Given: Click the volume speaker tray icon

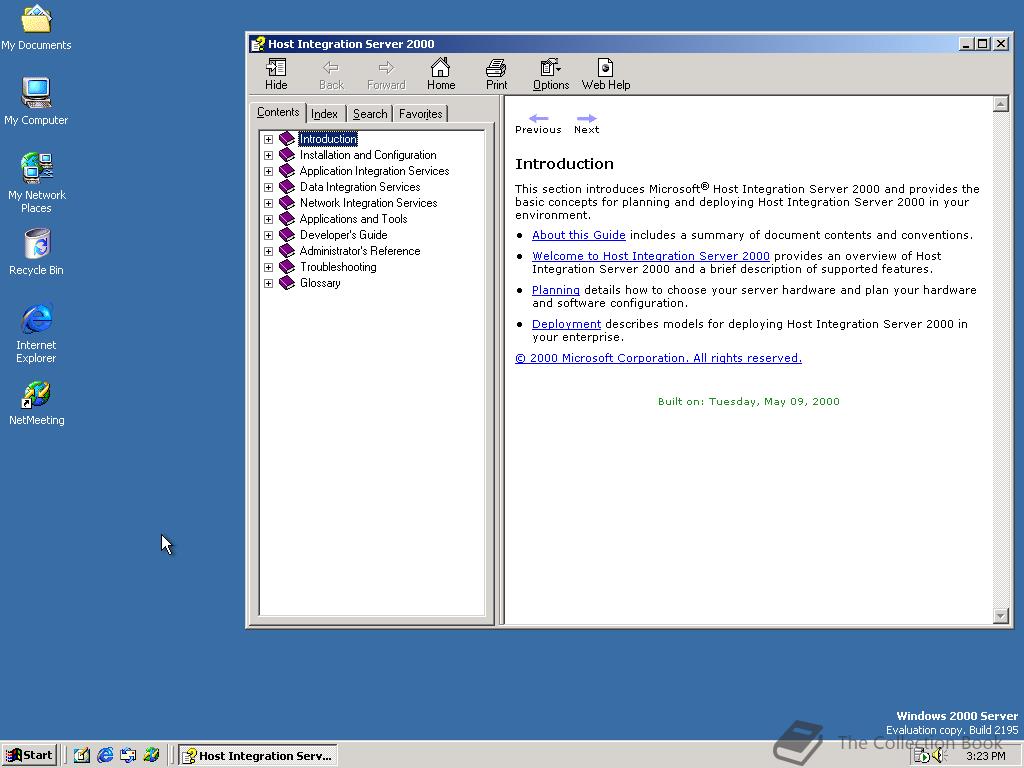Looking at the screenshot, I should coord(939,756).
